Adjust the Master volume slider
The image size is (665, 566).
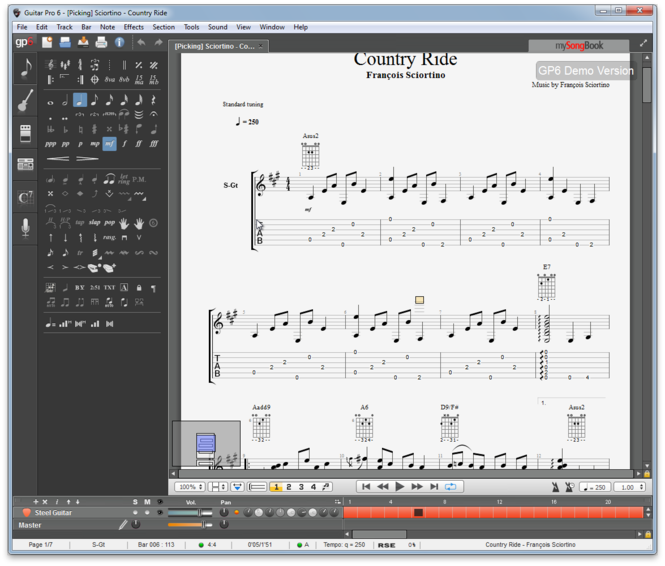click(x=190, y=525)
